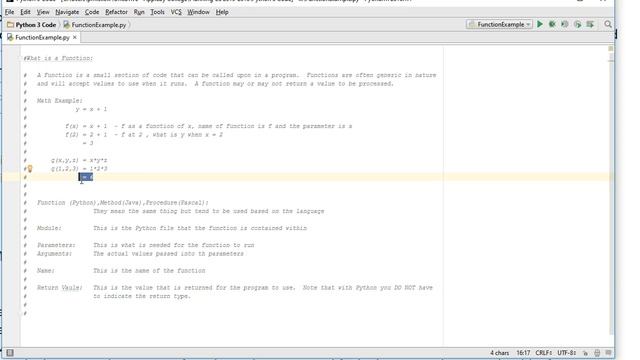Click the 'Name:' comment label
The width and height of the screenshot is (640, 360).
46,271
